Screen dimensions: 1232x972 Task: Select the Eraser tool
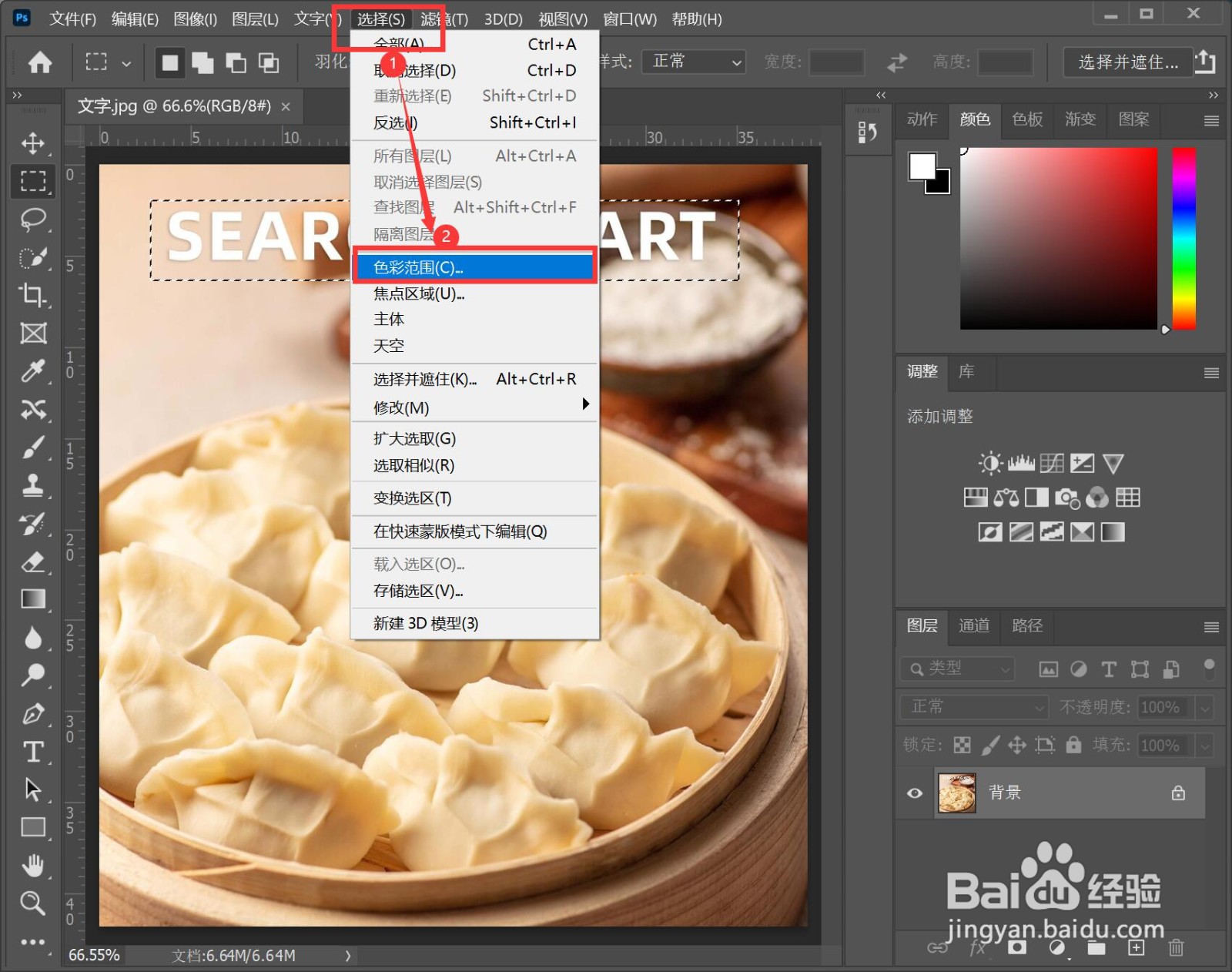click(32, 561)
